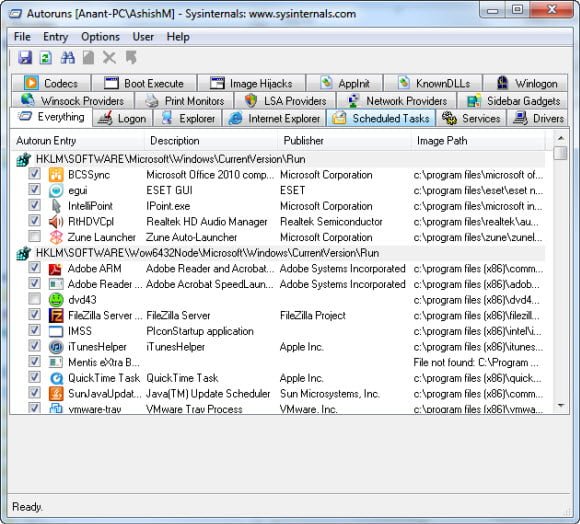This screenshot has width=580, height=524.
Task: Select the RtHDVCpl speaker icon
Action: [56, 222]
